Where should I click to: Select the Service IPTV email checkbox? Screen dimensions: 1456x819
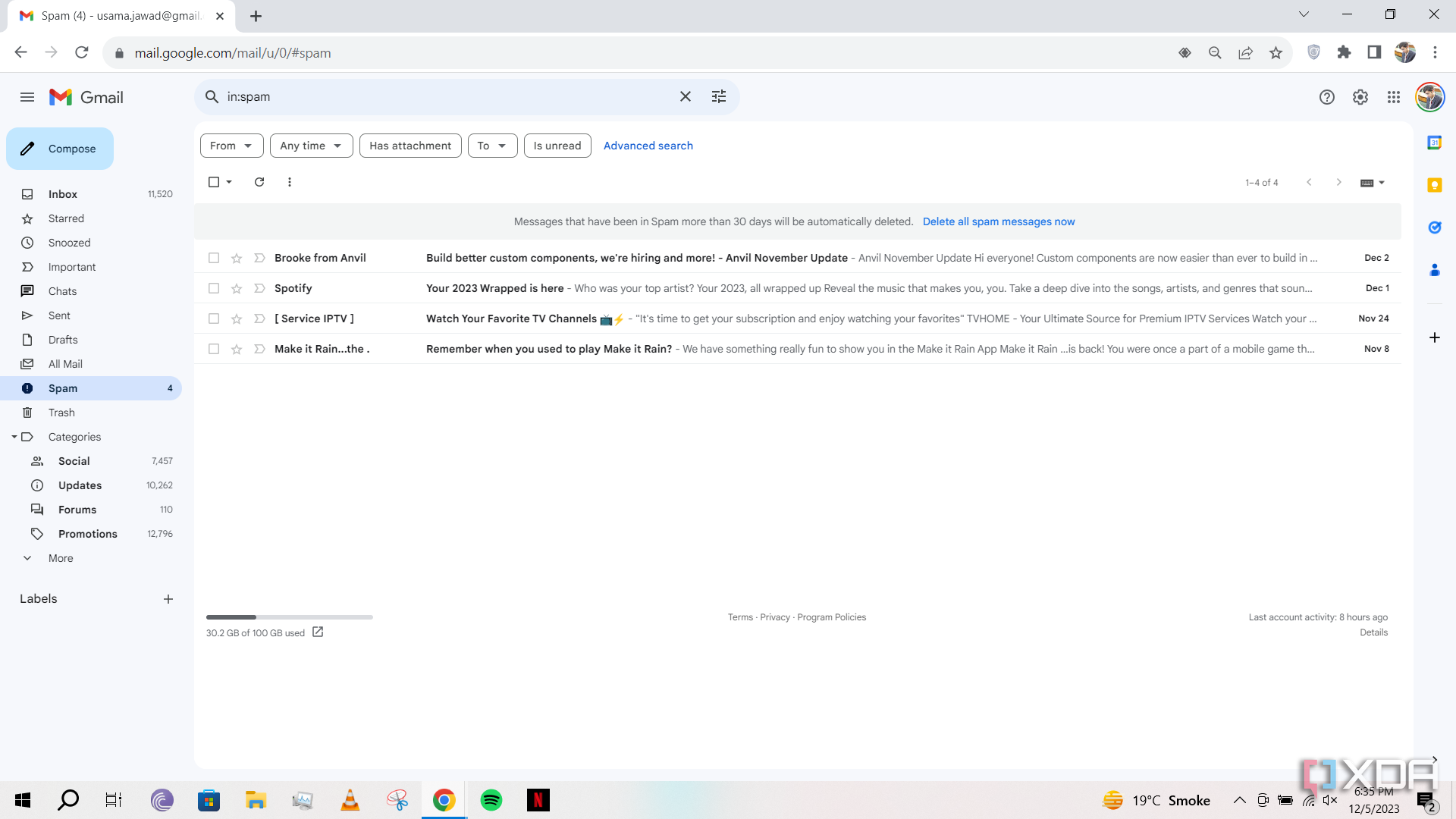(214, 318)
